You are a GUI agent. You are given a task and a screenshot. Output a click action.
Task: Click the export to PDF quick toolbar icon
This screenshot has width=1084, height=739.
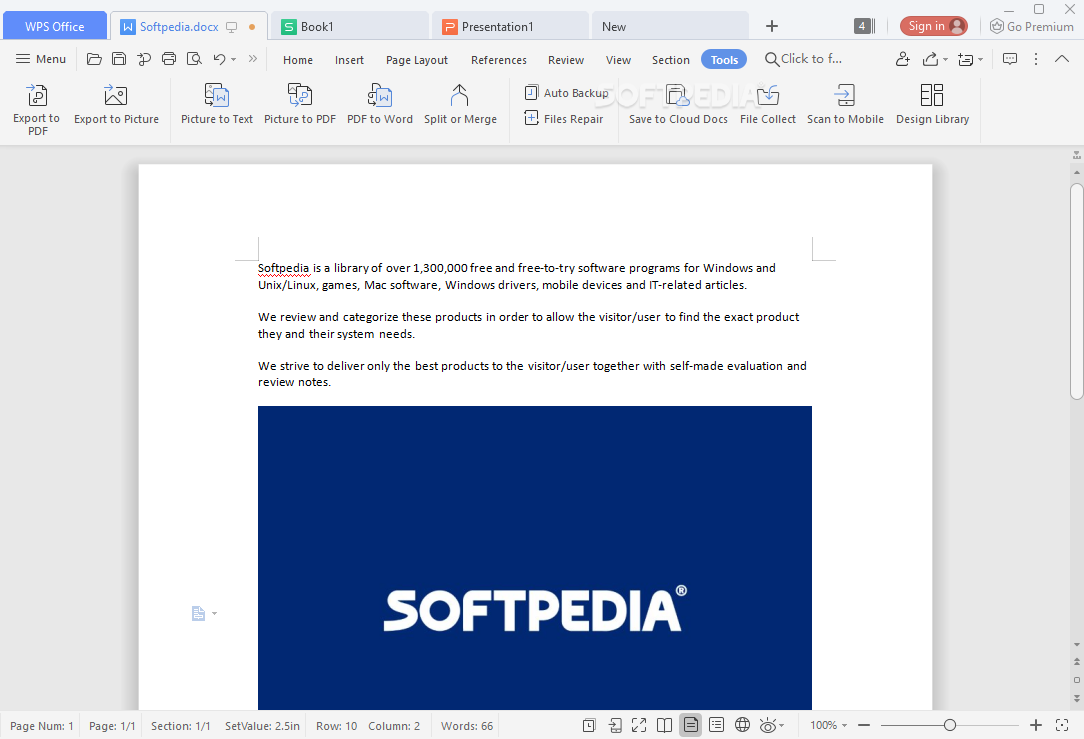coord(144,59)
